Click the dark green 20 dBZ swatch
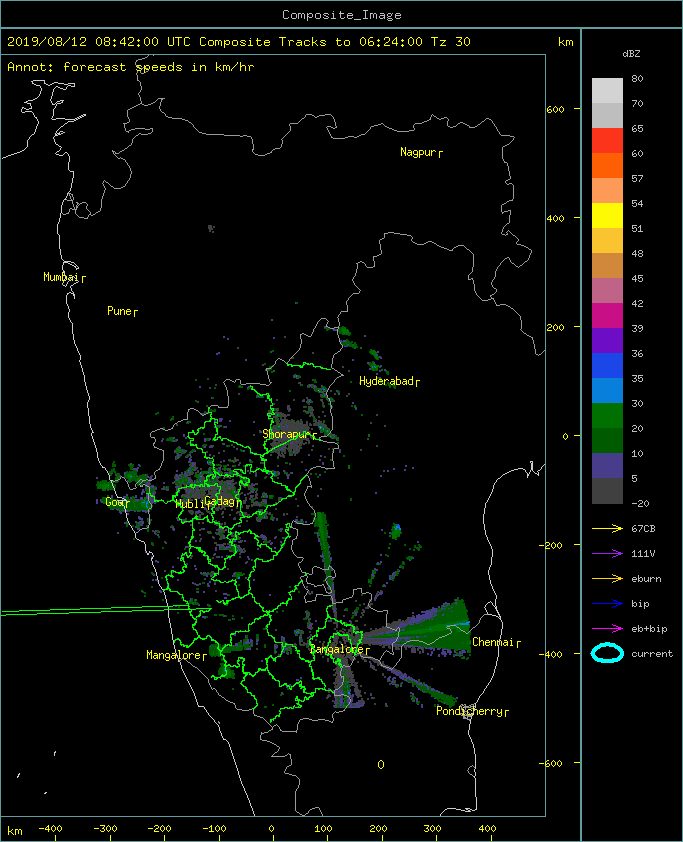The height and width of the screenshot is (842, 683). [x=607, y=440]
